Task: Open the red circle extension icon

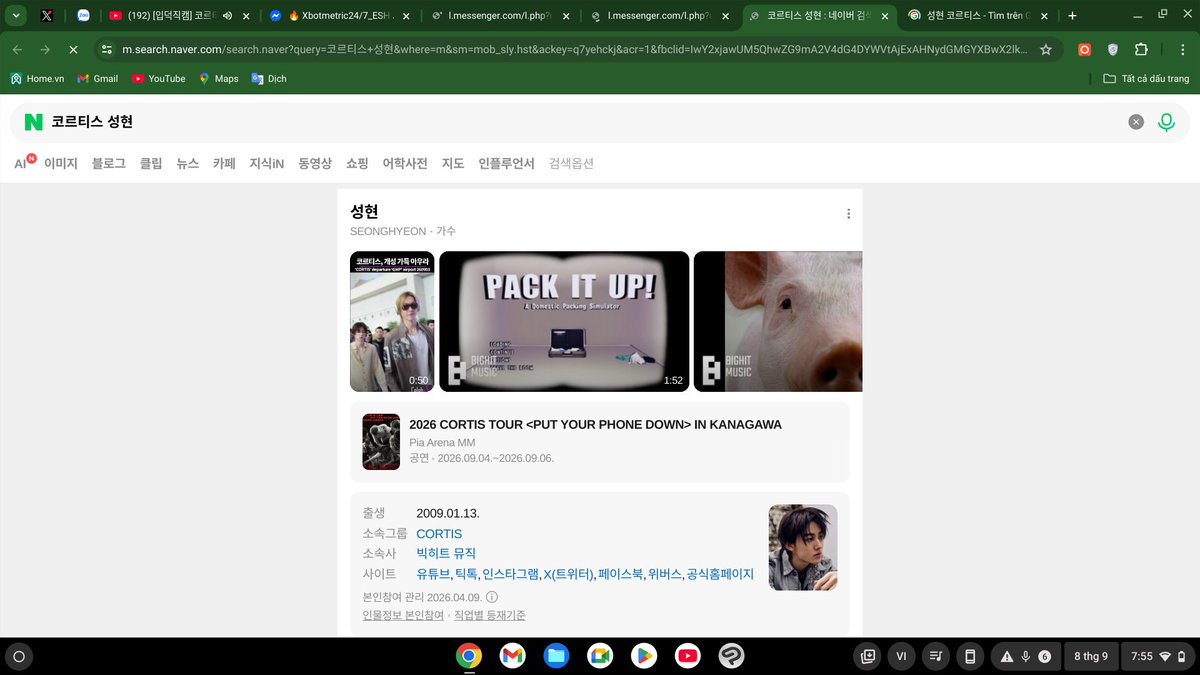Action: [1085, 49]
